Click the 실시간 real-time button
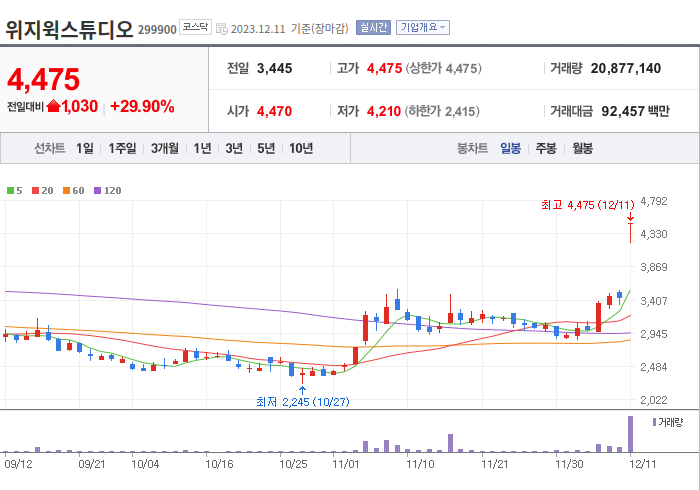Viewport: 700px width, 490px height. [373, 28]
